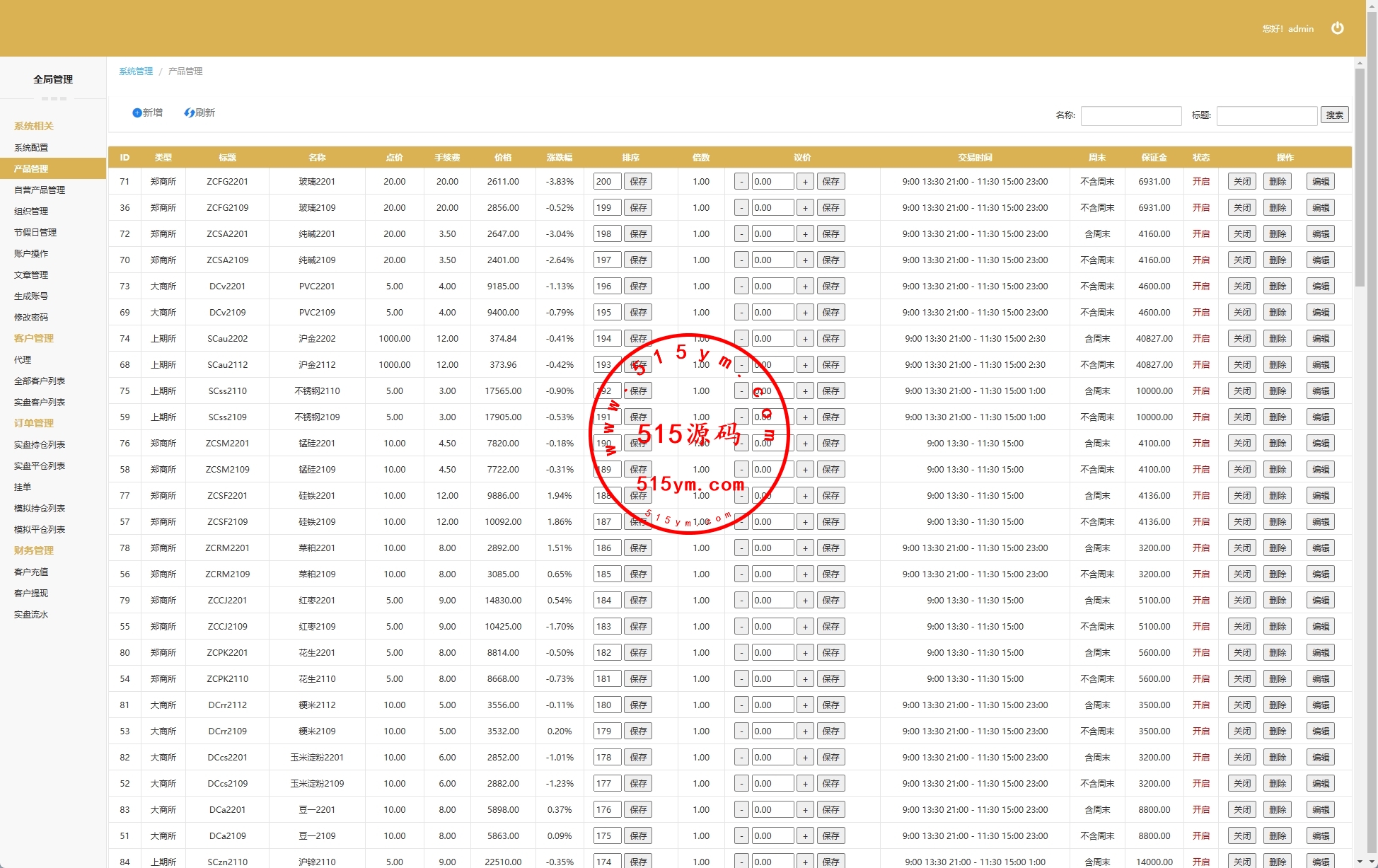Image resolution: width=1378 pixels, height=868 pixels.
Task: Click the 名称 search input field
Action: tap(1130, 115)
